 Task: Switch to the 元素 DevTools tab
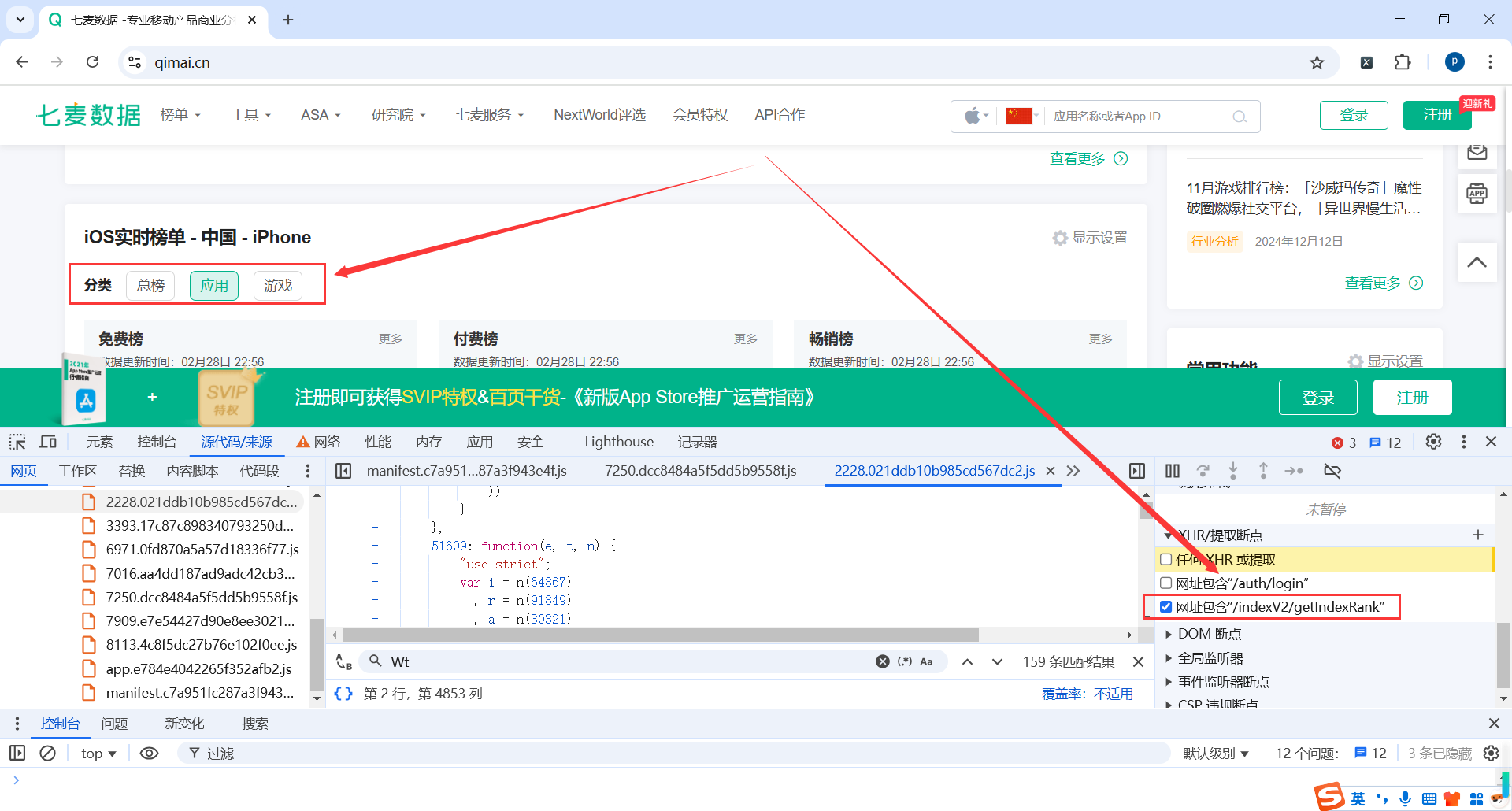pos(99,442)
